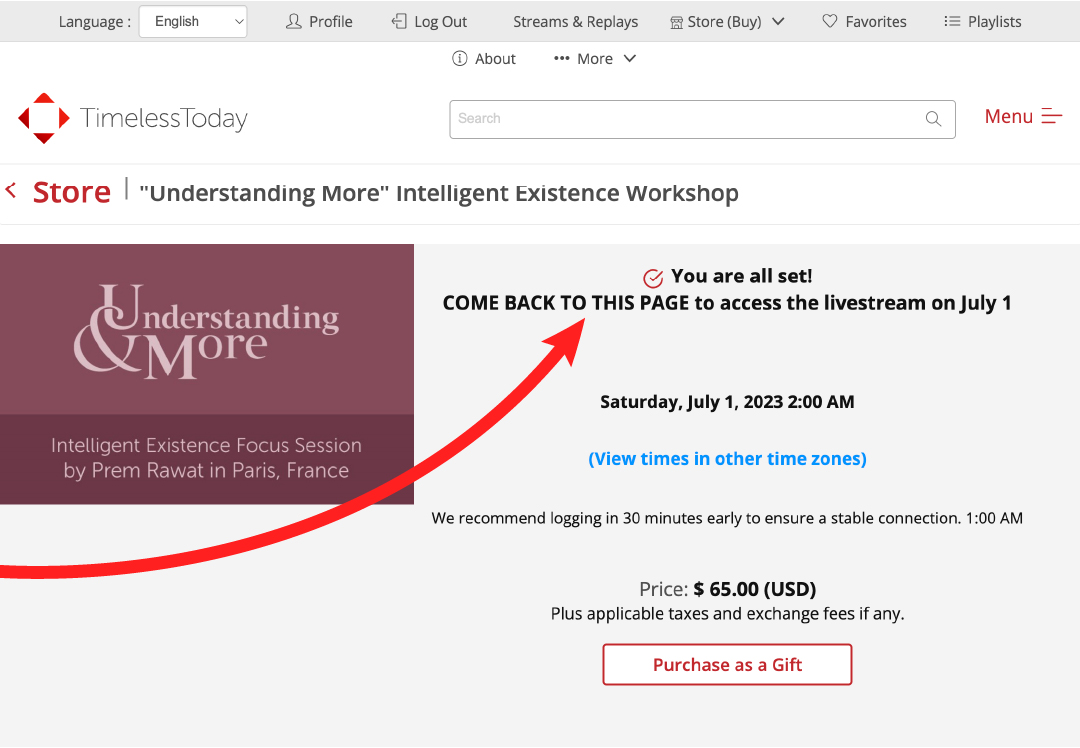
Task: Click the red Store breadcrumb link
Action: [72, 191]
